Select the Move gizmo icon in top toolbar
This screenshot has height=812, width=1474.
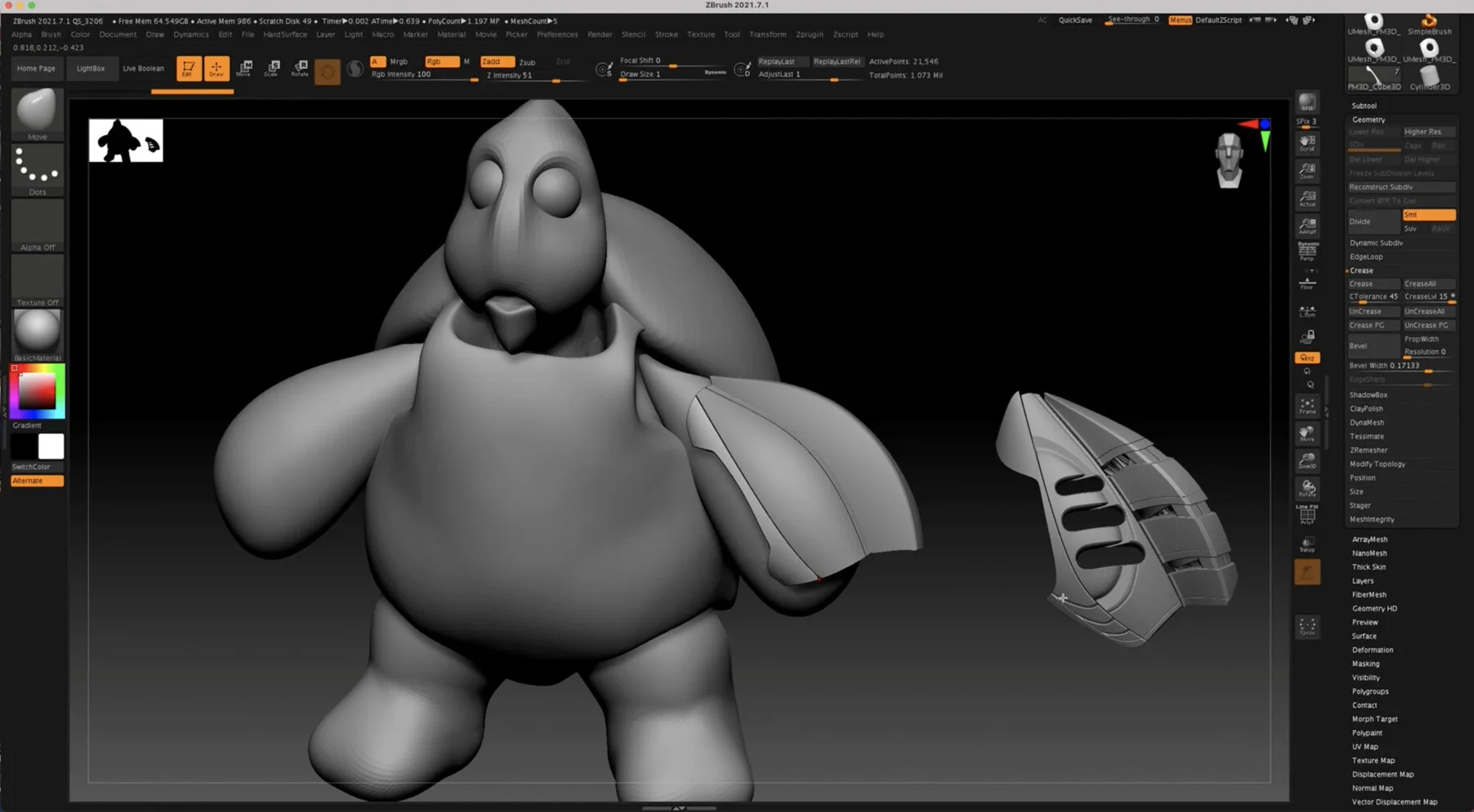click(244, 69)
